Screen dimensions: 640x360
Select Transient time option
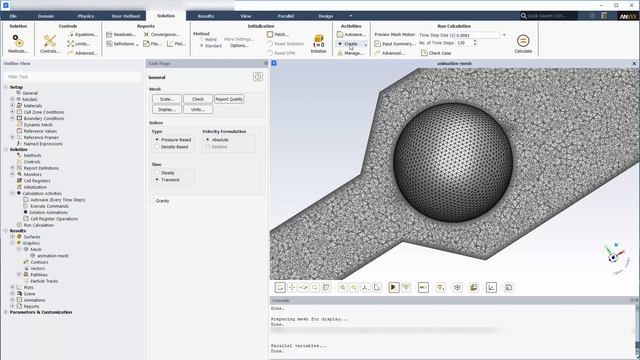click(x=167, y=180)
